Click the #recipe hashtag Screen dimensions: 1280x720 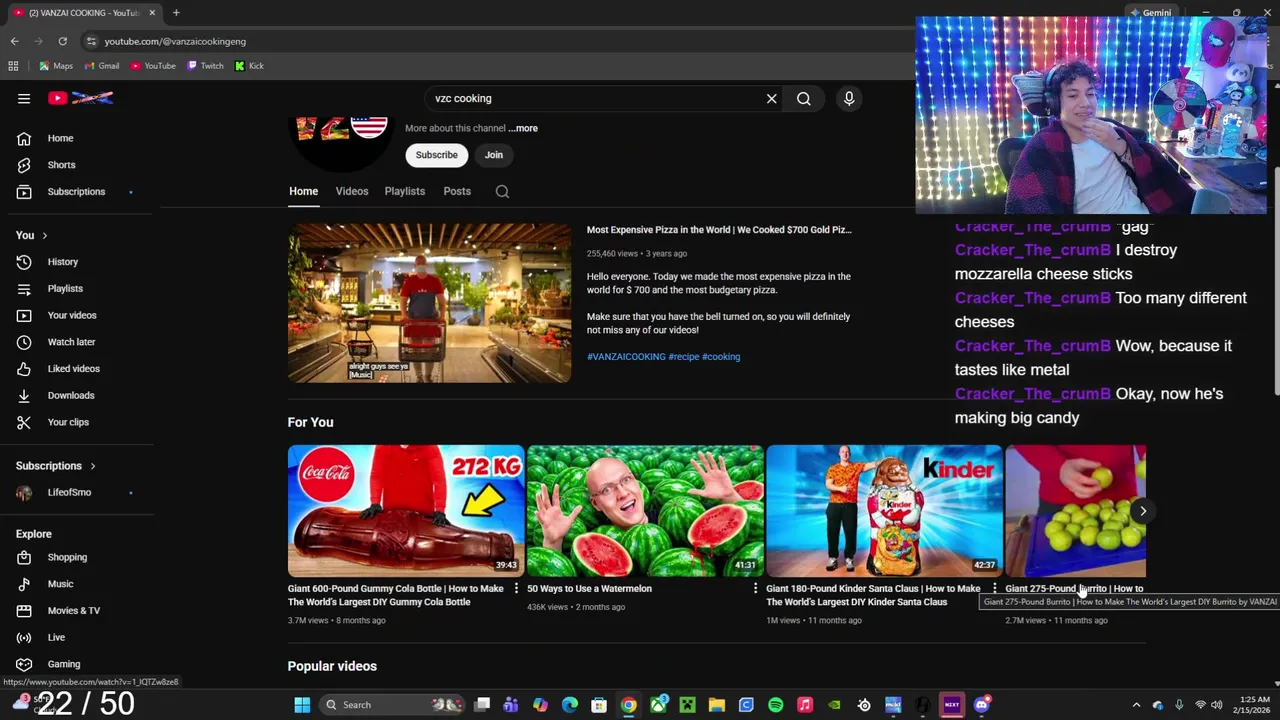(684, 357)
